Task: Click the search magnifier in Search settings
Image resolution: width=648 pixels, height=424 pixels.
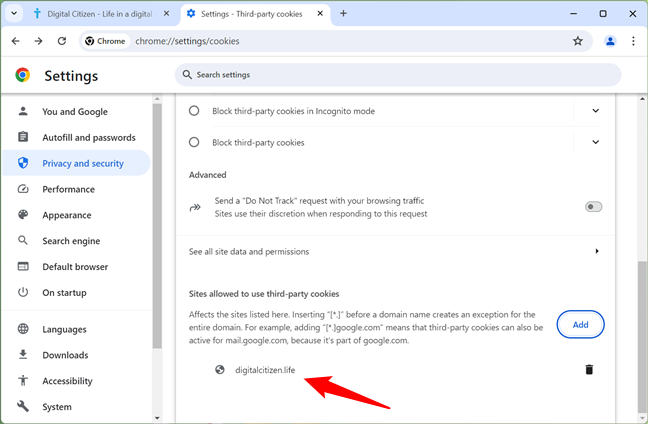Action: click(187, 75)
